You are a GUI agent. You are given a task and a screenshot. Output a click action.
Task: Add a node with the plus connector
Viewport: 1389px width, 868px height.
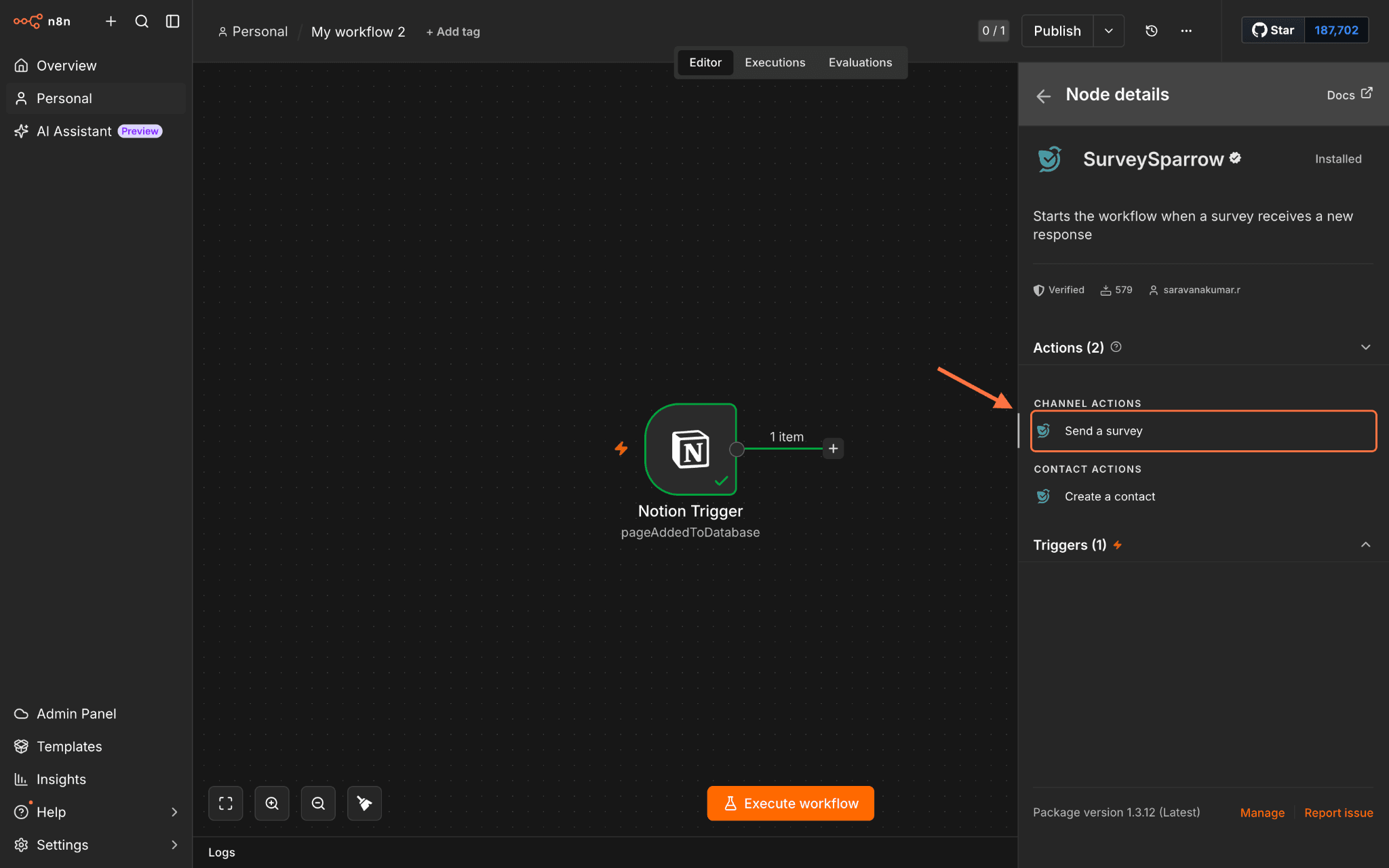834,448
